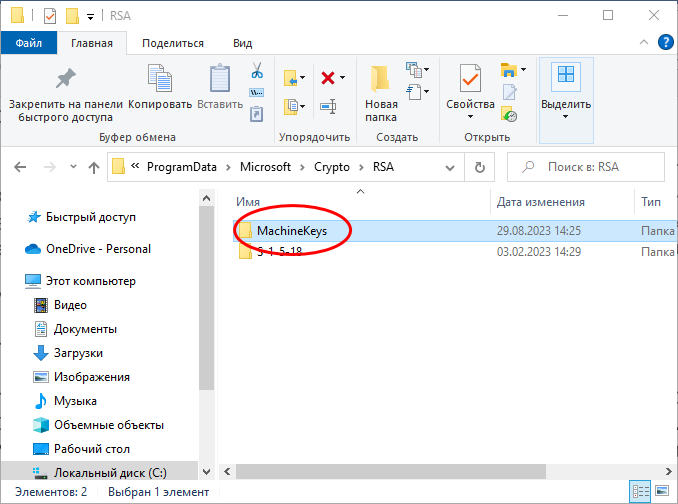Expand the Easy access dropdown arrow
Image resolution: width=678 pixels, height=504 pixels.
[x=426, y=91]
